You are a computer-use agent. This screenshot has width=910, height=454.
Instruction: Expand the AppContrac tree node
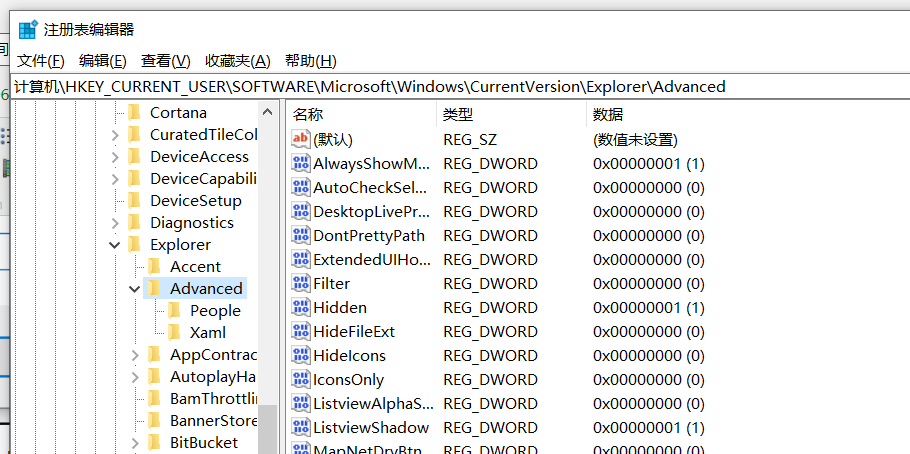pos(135,355)
